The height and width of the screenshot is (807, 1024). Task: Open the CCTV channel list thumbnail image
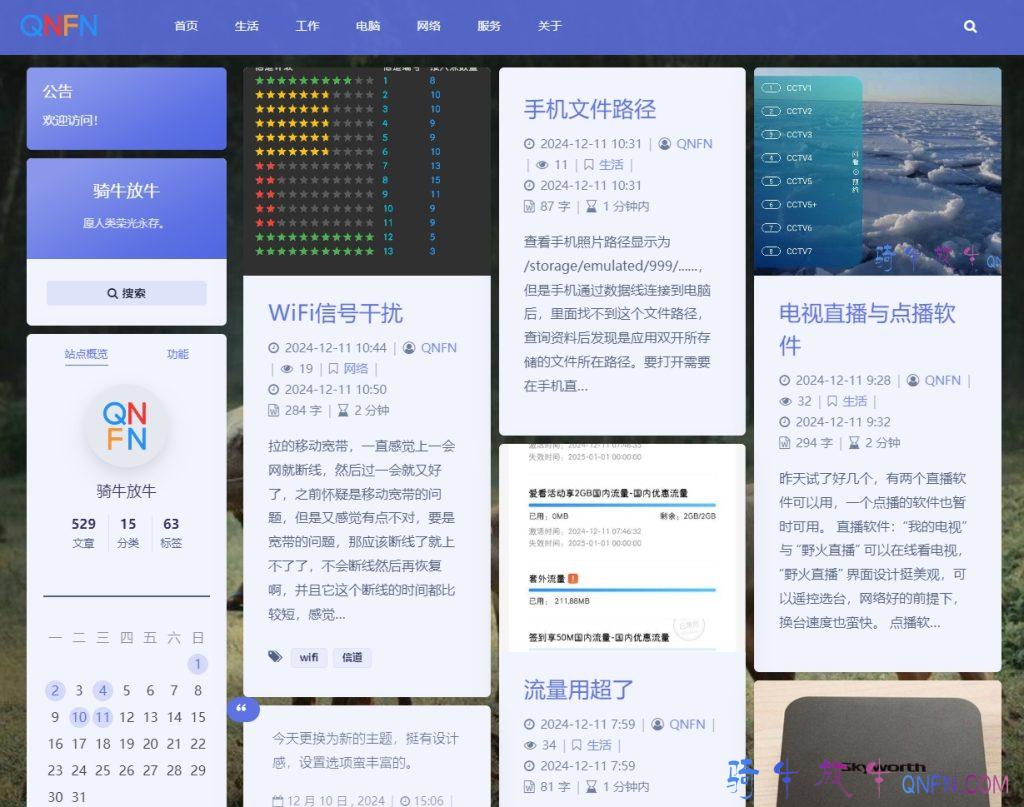click(x=877, y=171)
